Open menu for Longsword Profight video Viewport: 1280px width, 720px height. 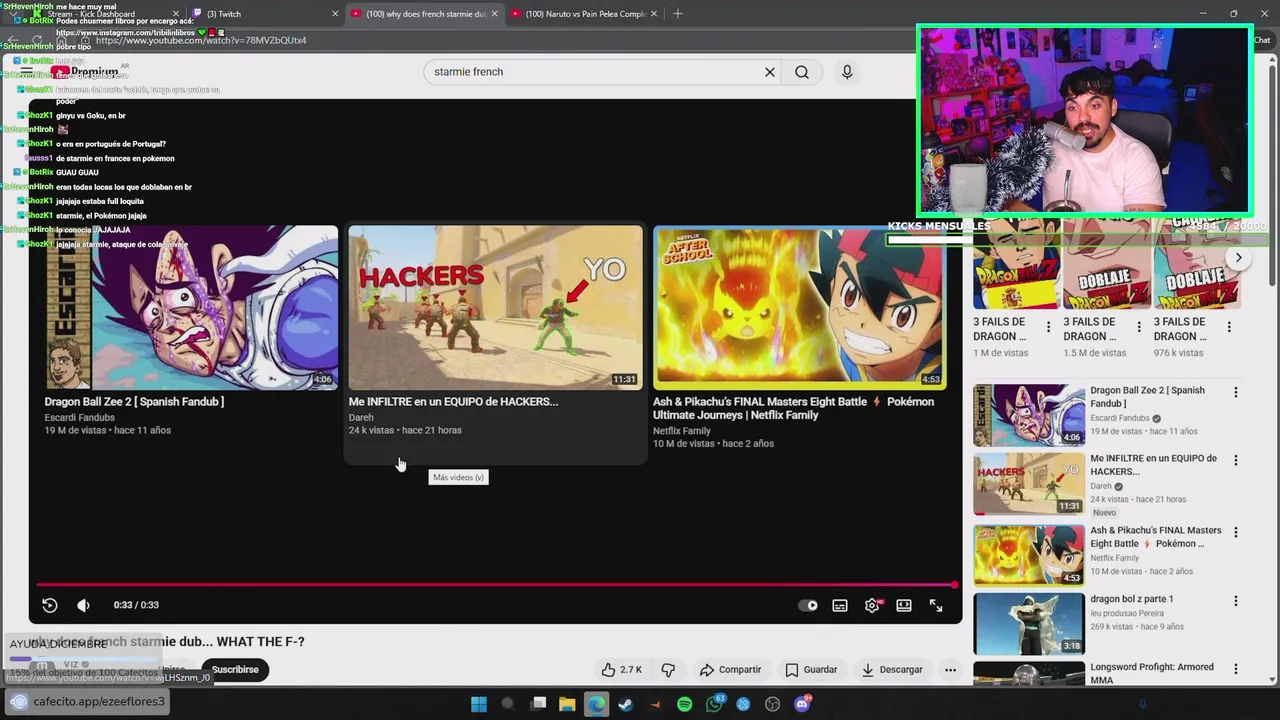tap(1235, 669)
